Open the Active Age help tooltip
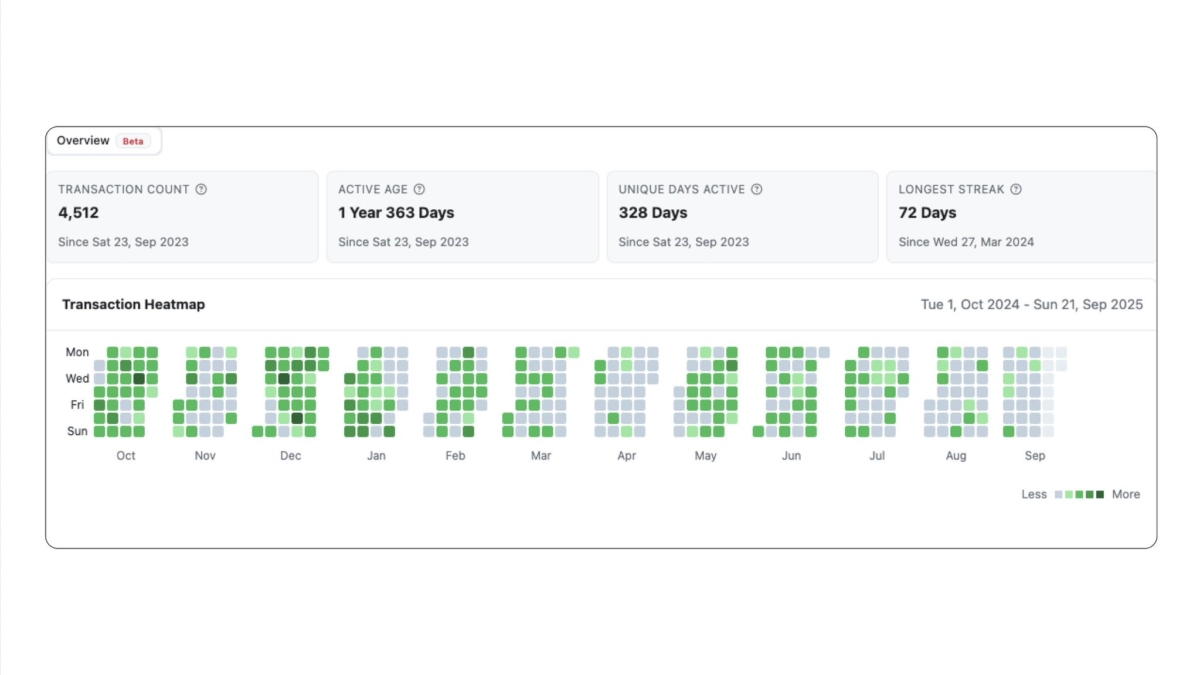Viewport: 1200px width, 675px height. 418,189
